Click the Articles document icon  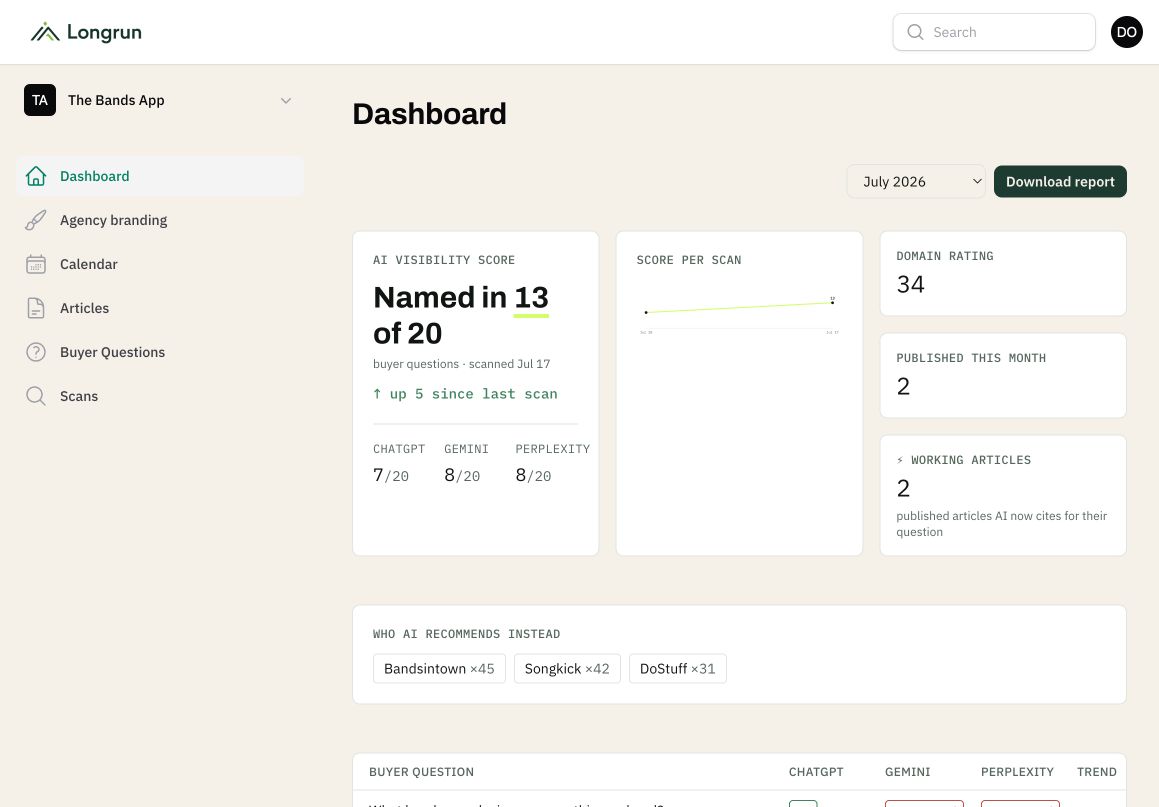coord(35,308)
